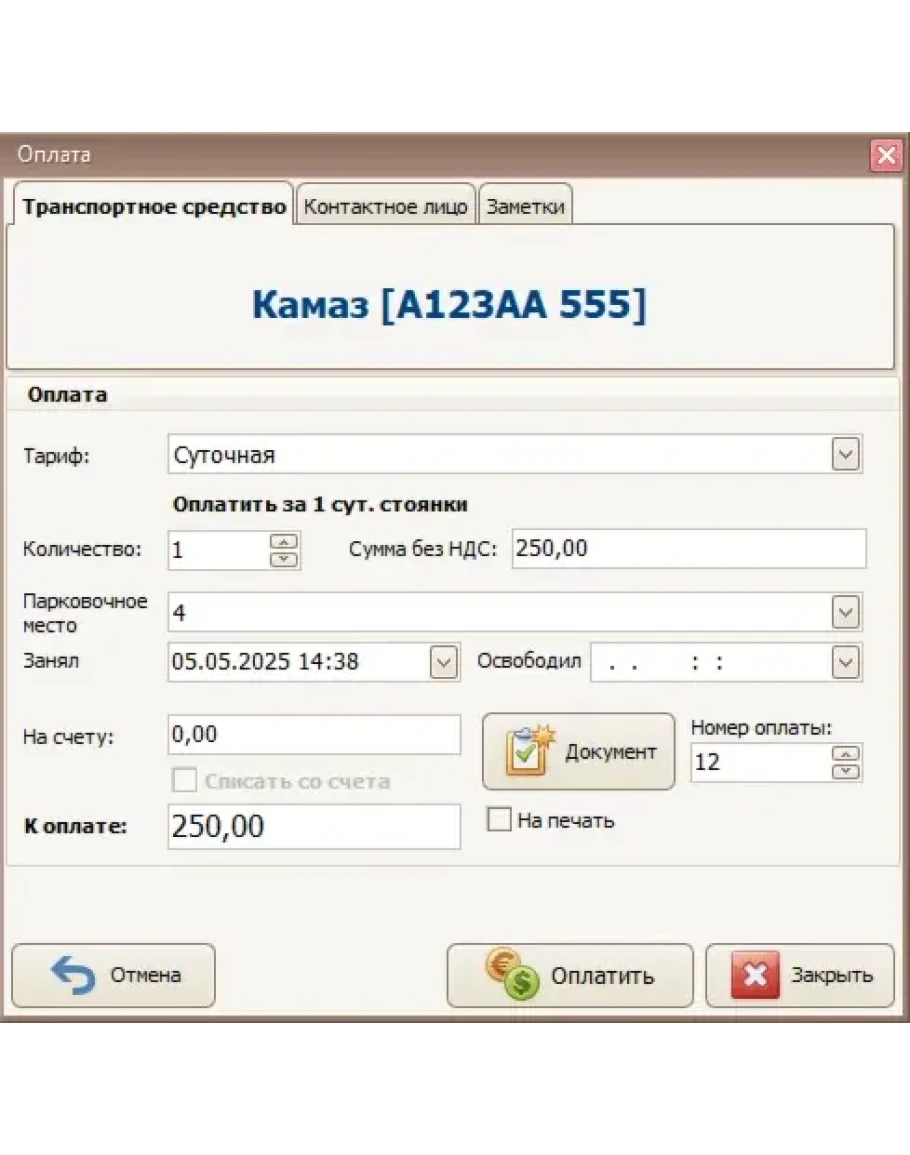The height and width of the screenshot is (1155, 910).
Task: Click the clipboard icon on Документ button
Action: click(529, 752)
